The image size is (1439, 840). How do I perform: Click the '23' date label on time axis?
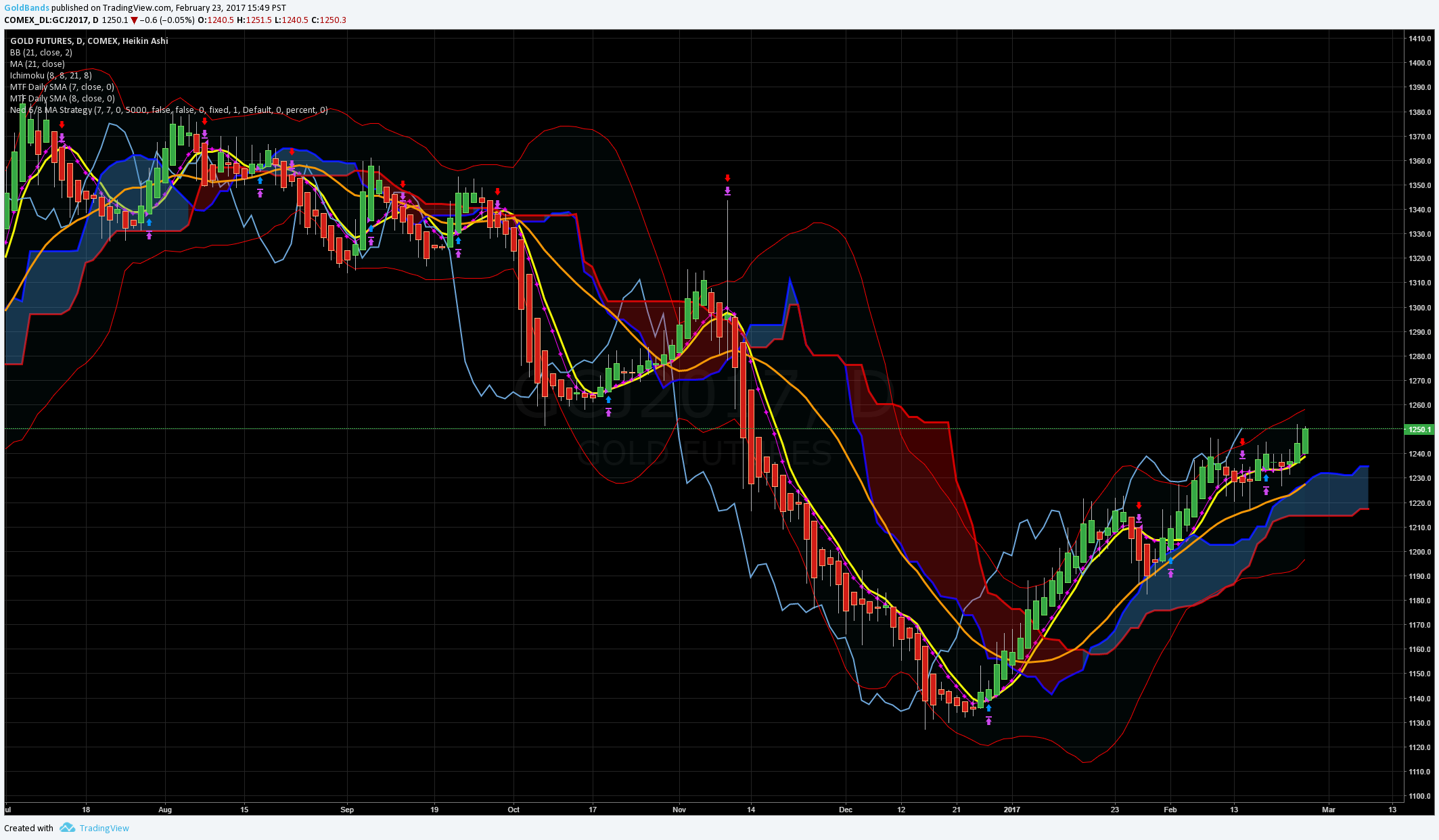(1115, 810)
